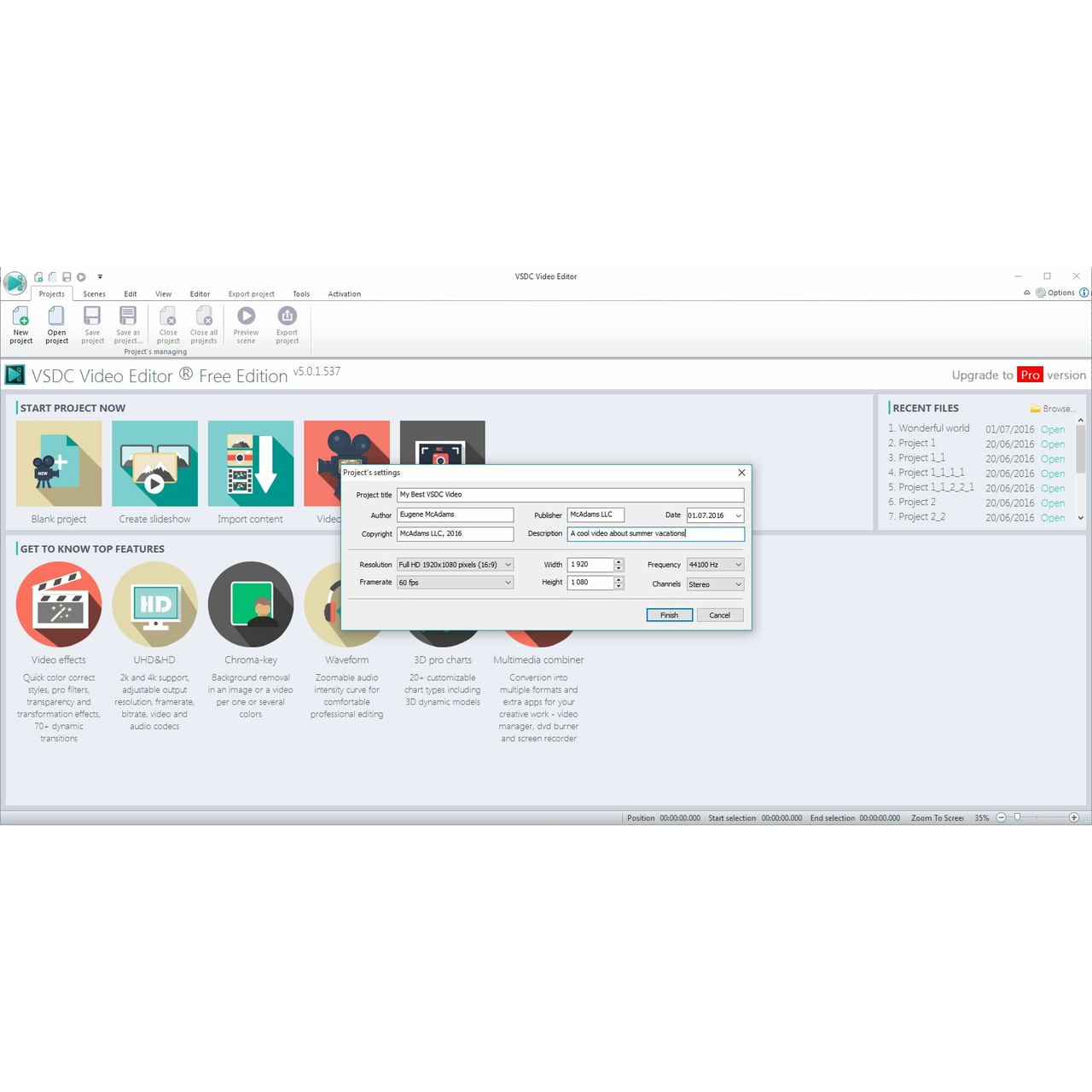Viewport: 1092px width, 1092px height.
Task: Open the Tools menu tab
Action: coord(300,293)
